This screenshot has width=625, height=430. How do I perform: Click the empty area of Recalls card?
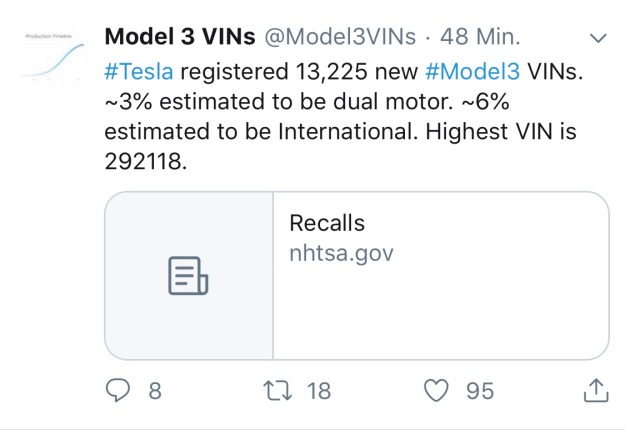[x=440, y=315]
